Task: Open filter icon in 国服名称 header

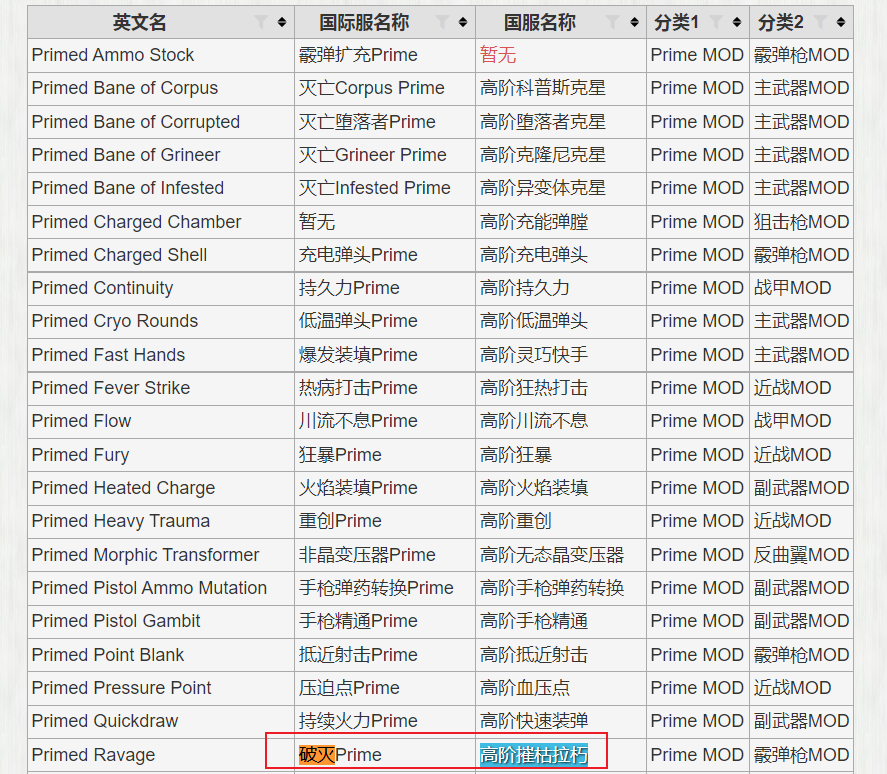Action: (612, 22)
